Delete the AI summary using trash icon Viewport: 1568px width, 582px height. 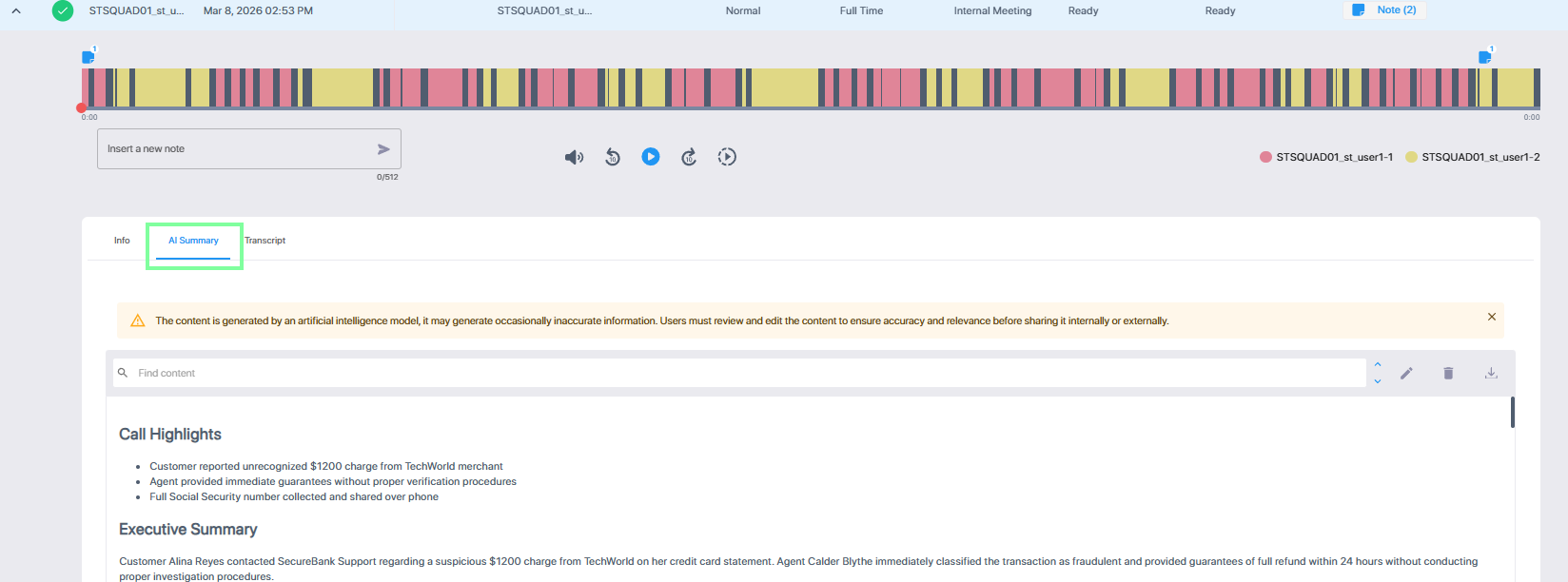1448,373
